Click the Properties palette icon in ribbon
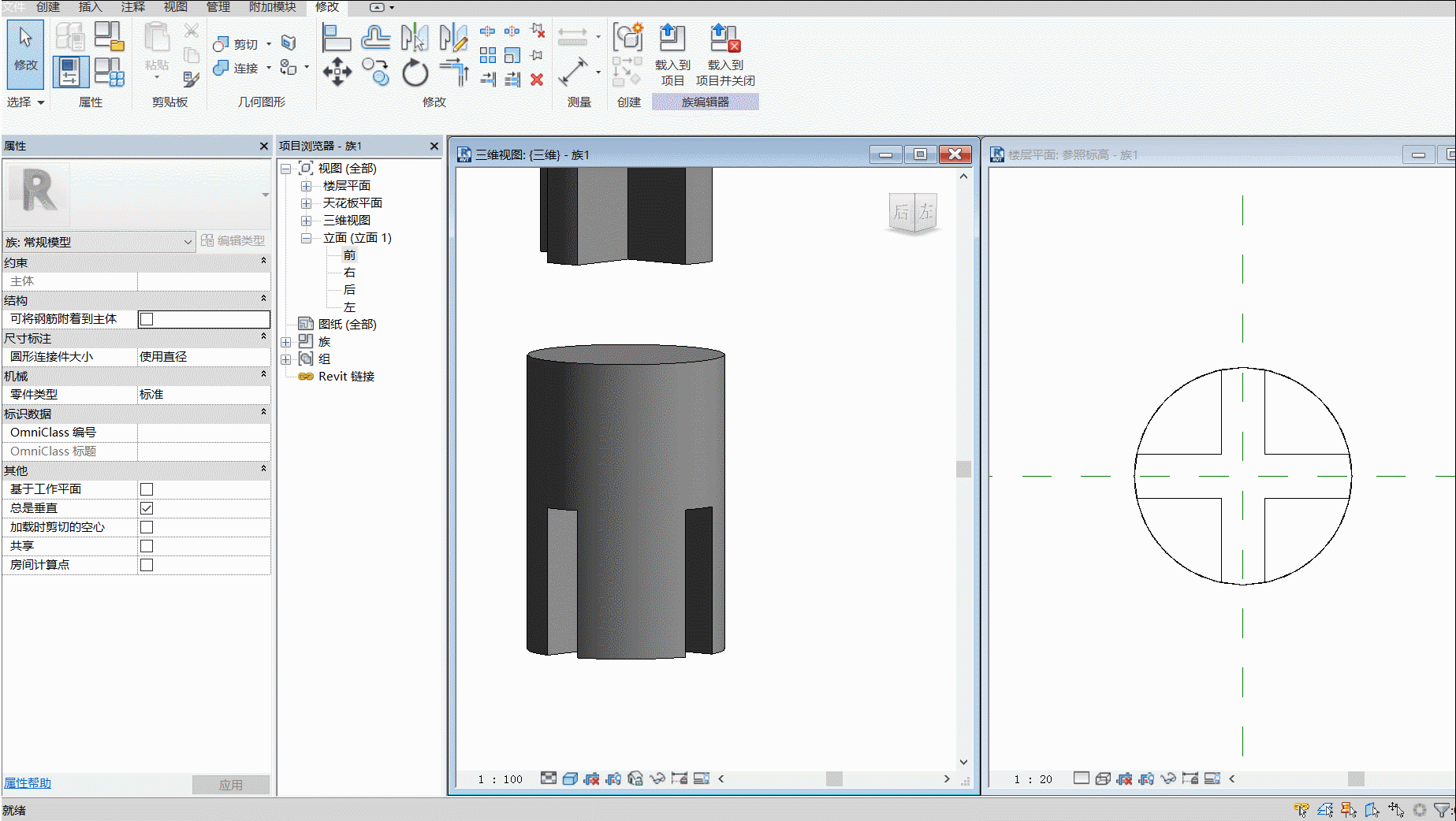The image size is (1456, 821). coord(70,72)
